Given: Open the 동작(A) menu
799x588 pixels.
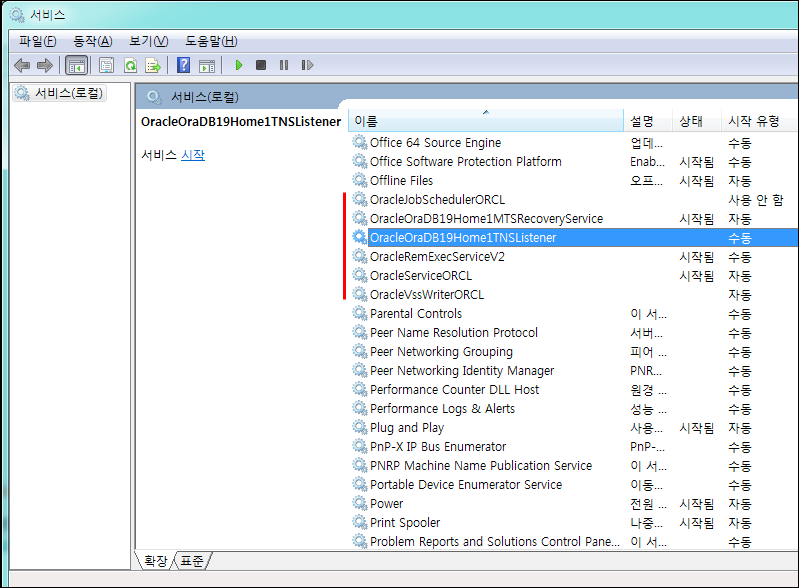Looking at the screenshot, I should pyautogui.click(x=93, y=41).
